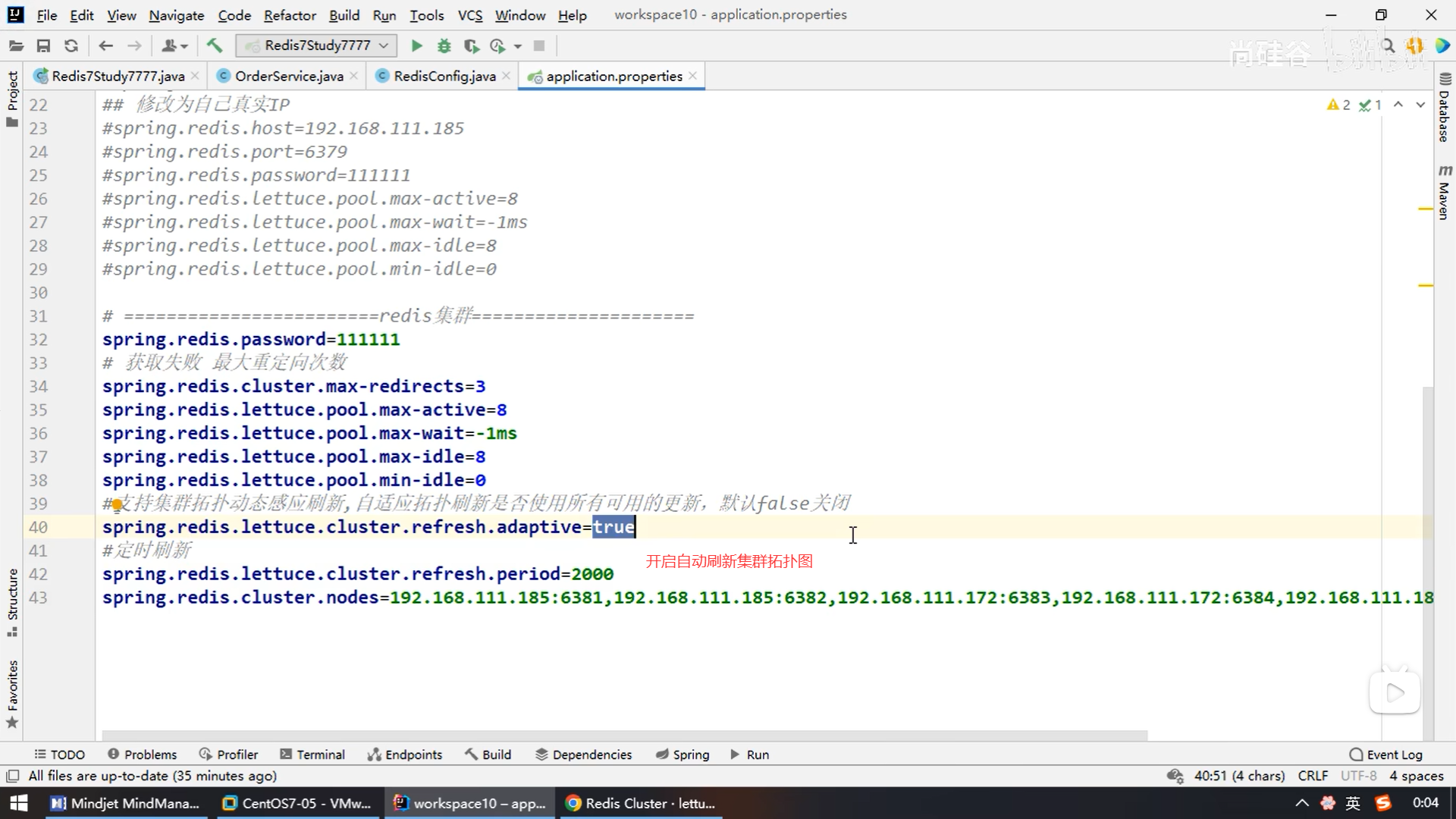The height and width of the screenshot is (819, 1456).
Task: Click the Debug bug icon
Action: [x=444, y=46]
